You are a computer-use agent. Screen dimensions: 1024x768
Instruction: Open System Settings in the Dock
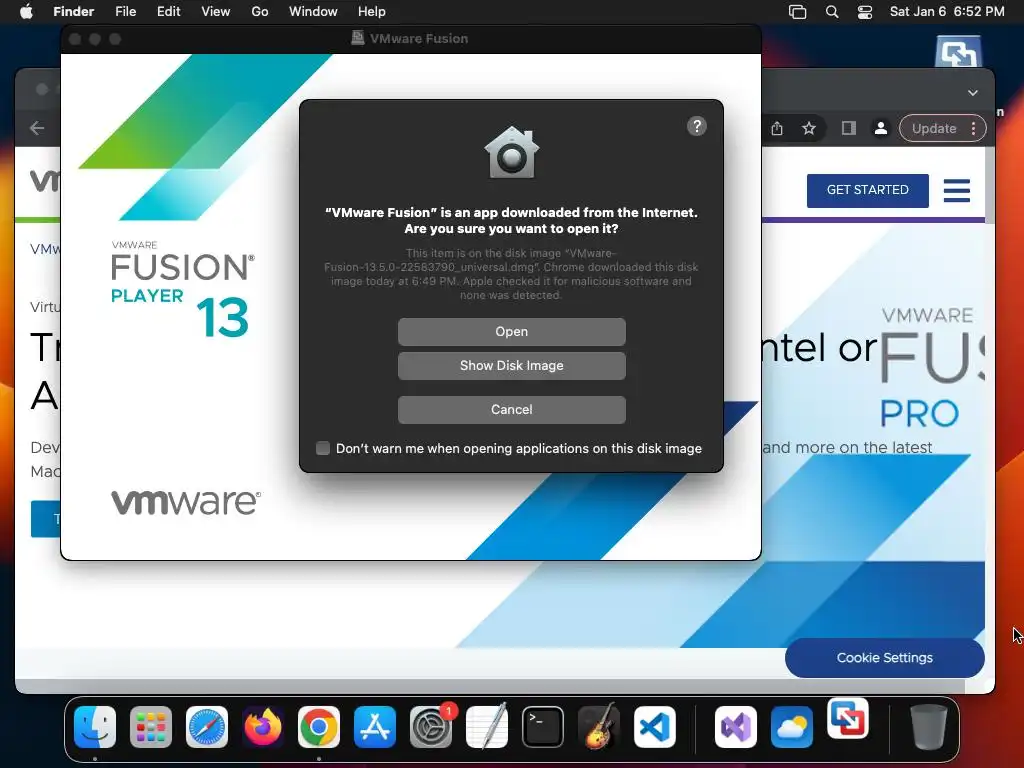pyautogui.click(x=431, y=727)
